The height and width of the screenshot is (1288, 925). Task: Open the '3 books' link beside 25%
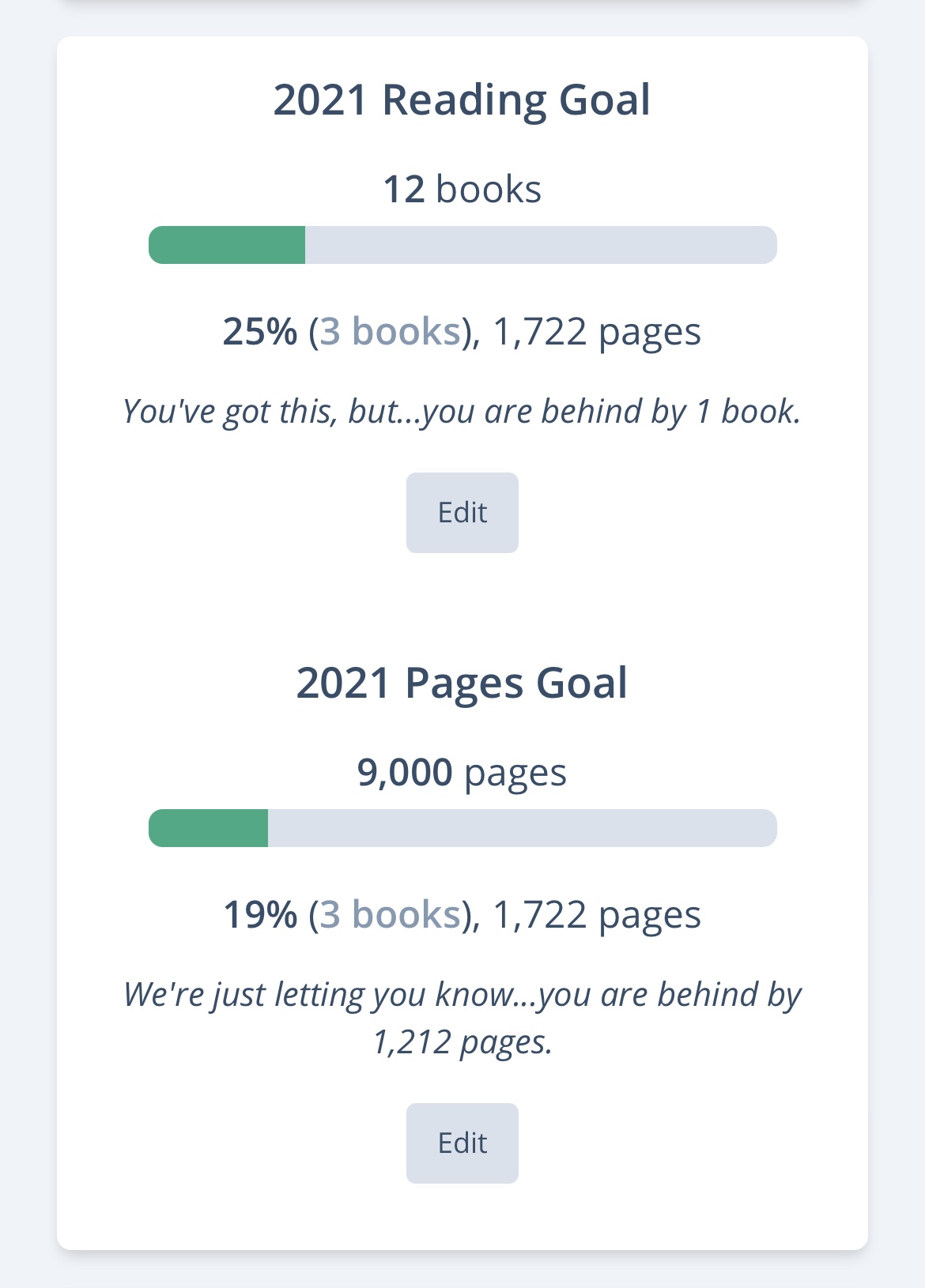point(390,332)
